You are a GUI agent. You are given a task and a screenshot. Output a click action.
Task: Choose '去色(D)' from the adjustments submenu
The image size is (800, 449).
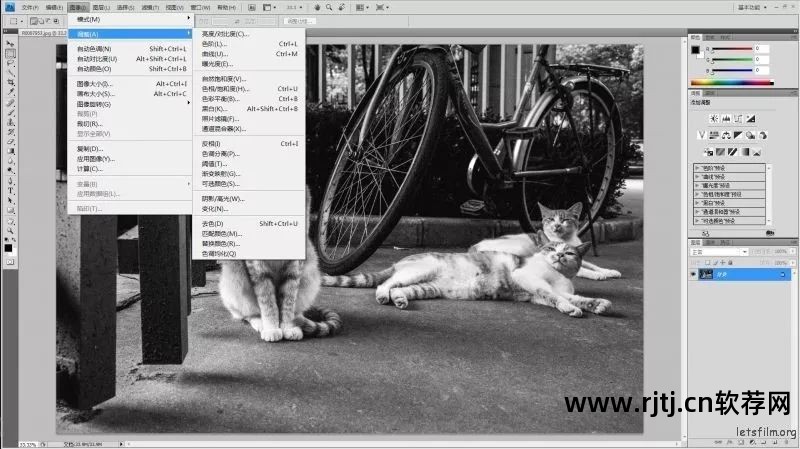pyautogui.click(x=212, y=224)
